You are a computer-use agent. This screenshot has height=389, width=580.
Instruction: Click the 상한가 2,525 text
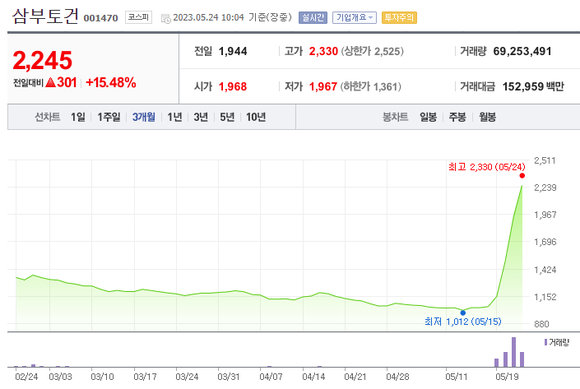372,51
